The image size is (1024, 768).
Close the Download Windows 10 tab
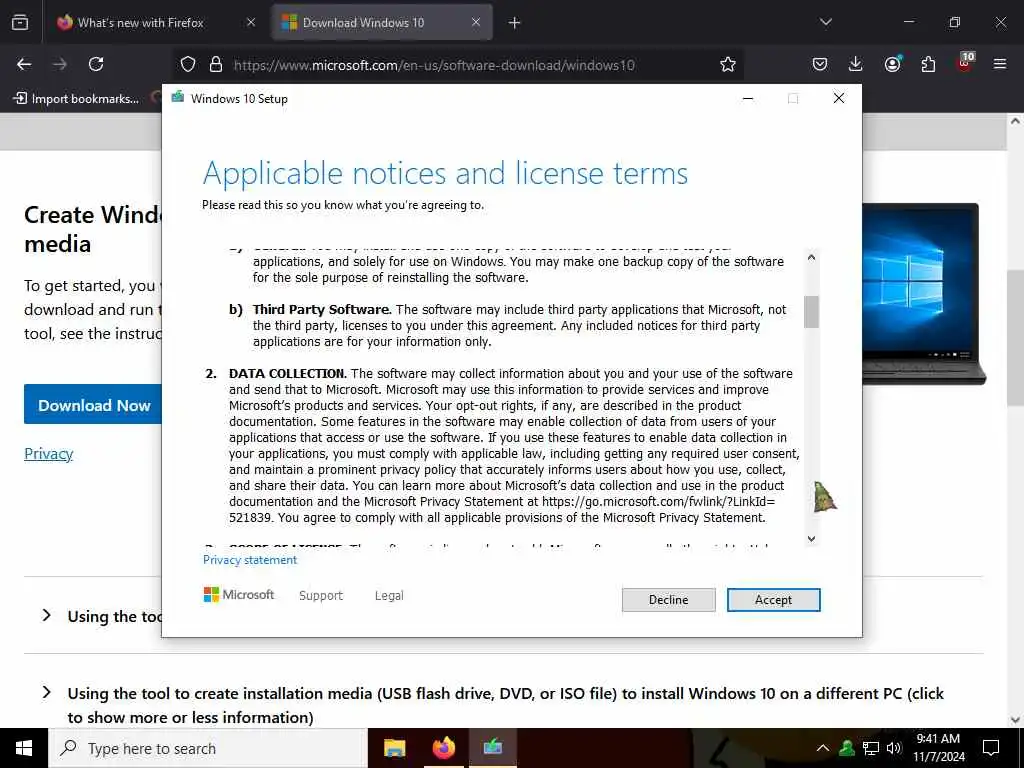(476, 23)
